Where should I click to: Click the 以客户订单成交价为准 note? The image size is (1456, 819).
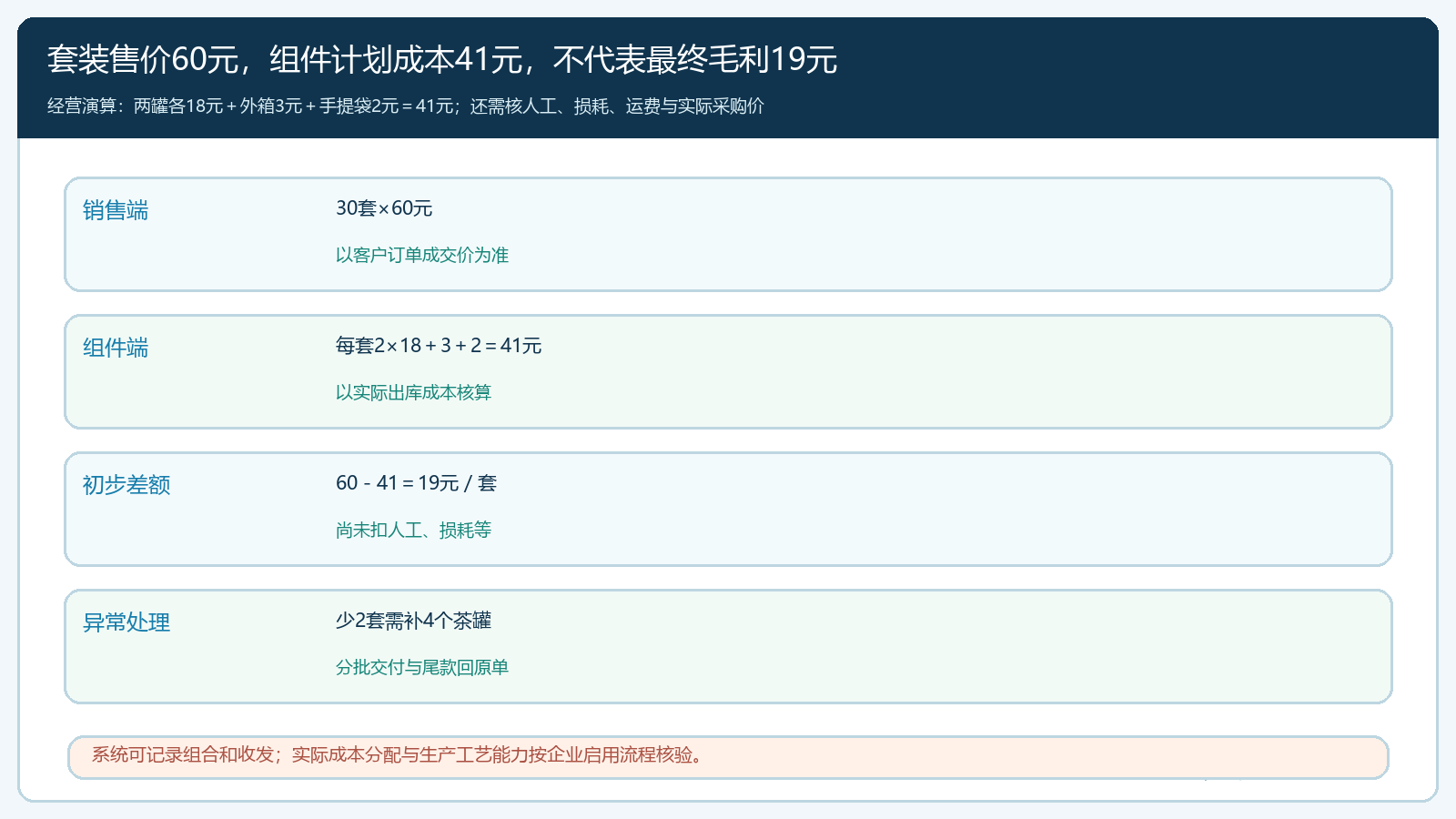pos(422,256)
